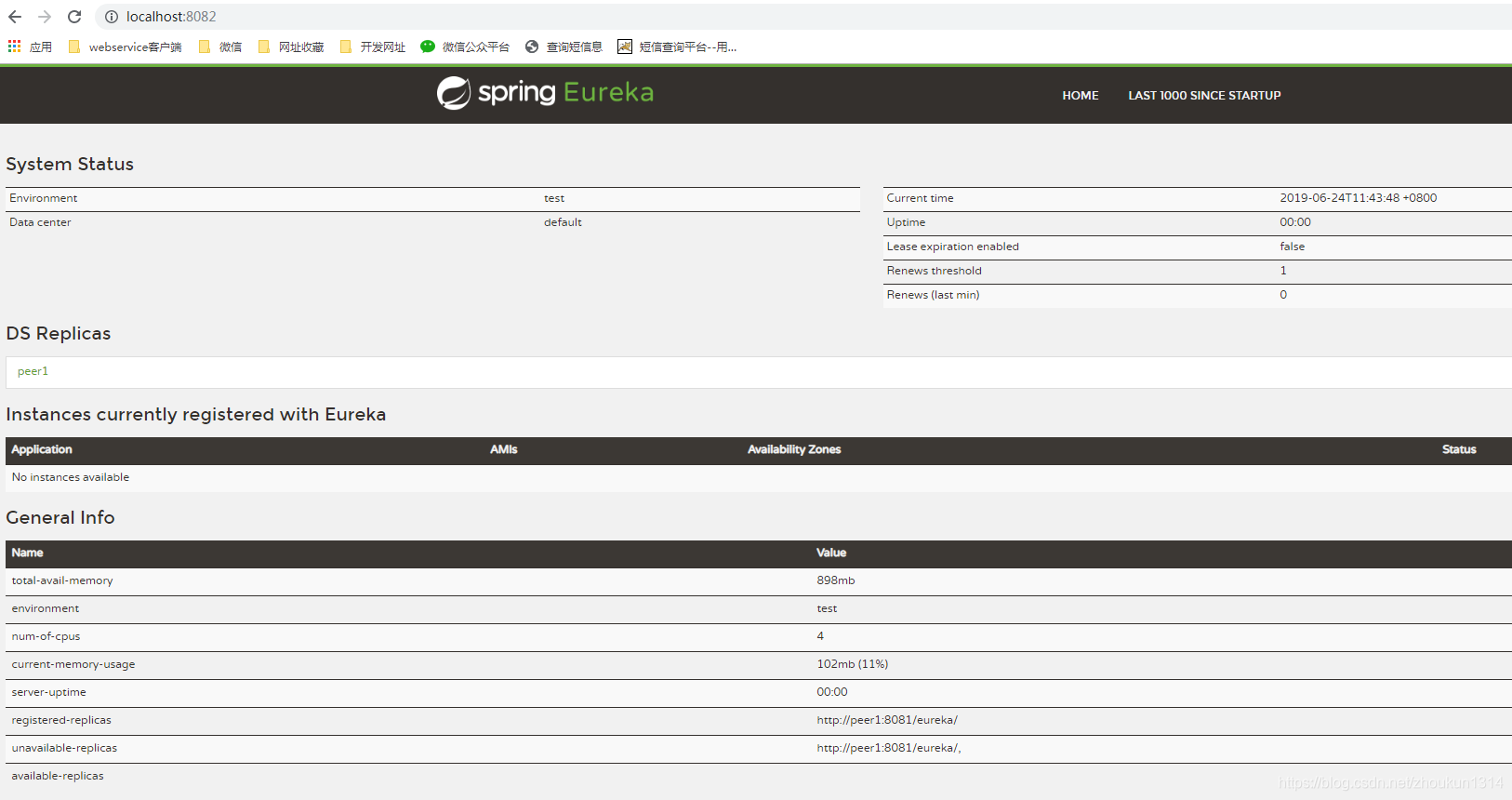Click the AMIs column header
Viewport: 1512px width, 800px height.
click(x=504, y=449)
